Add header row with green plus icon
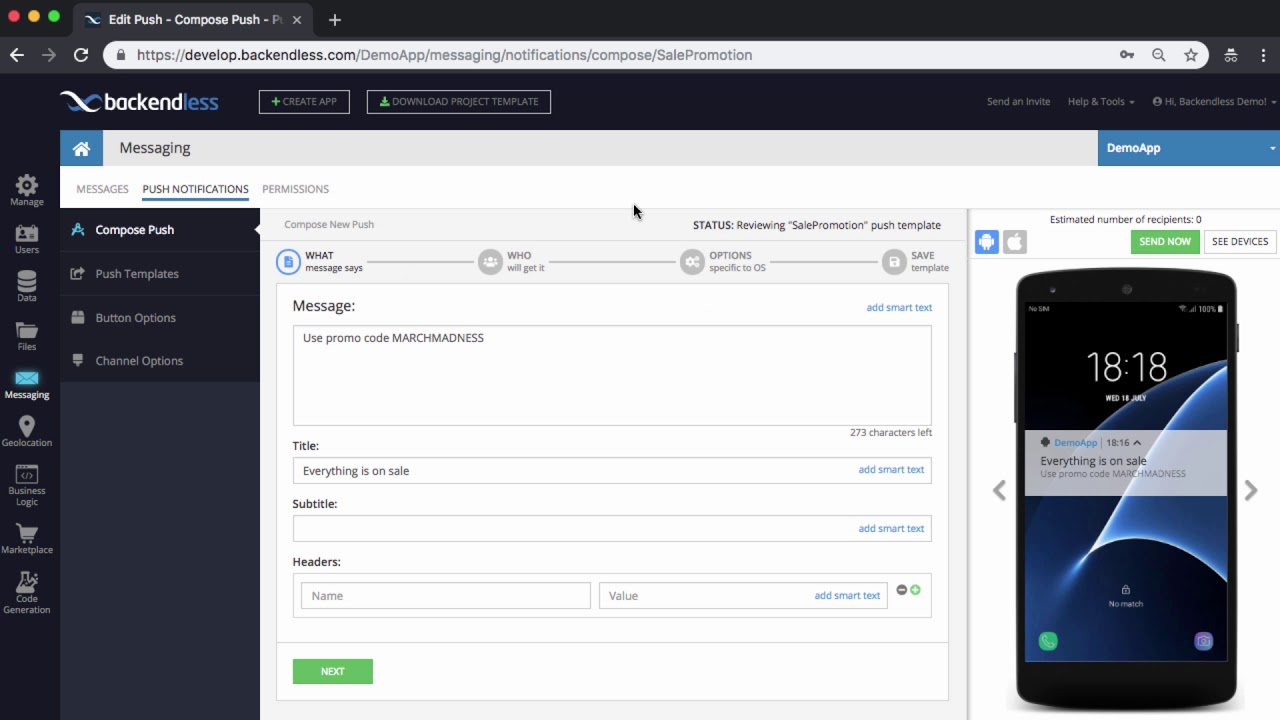 click(x=915, y=590)
